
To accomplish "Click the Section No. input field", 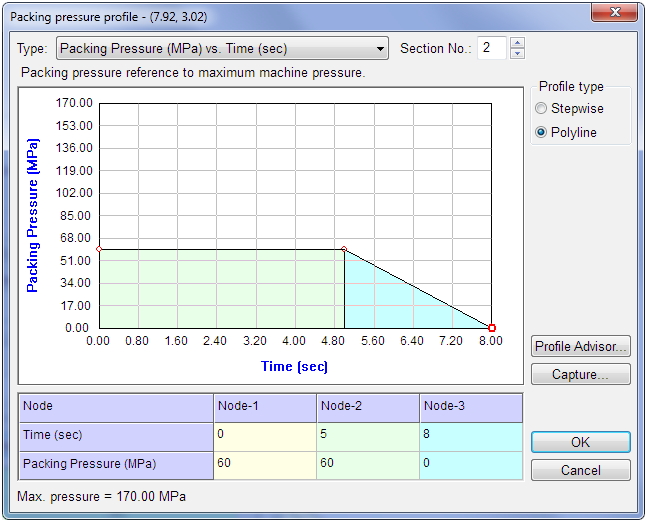I will 492,48.
